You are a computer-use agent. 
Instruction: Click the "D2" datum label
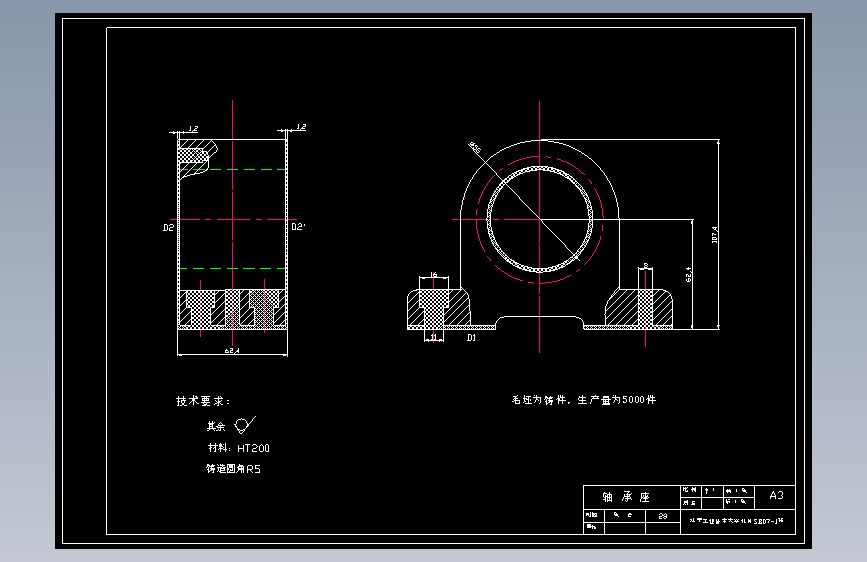168,227
